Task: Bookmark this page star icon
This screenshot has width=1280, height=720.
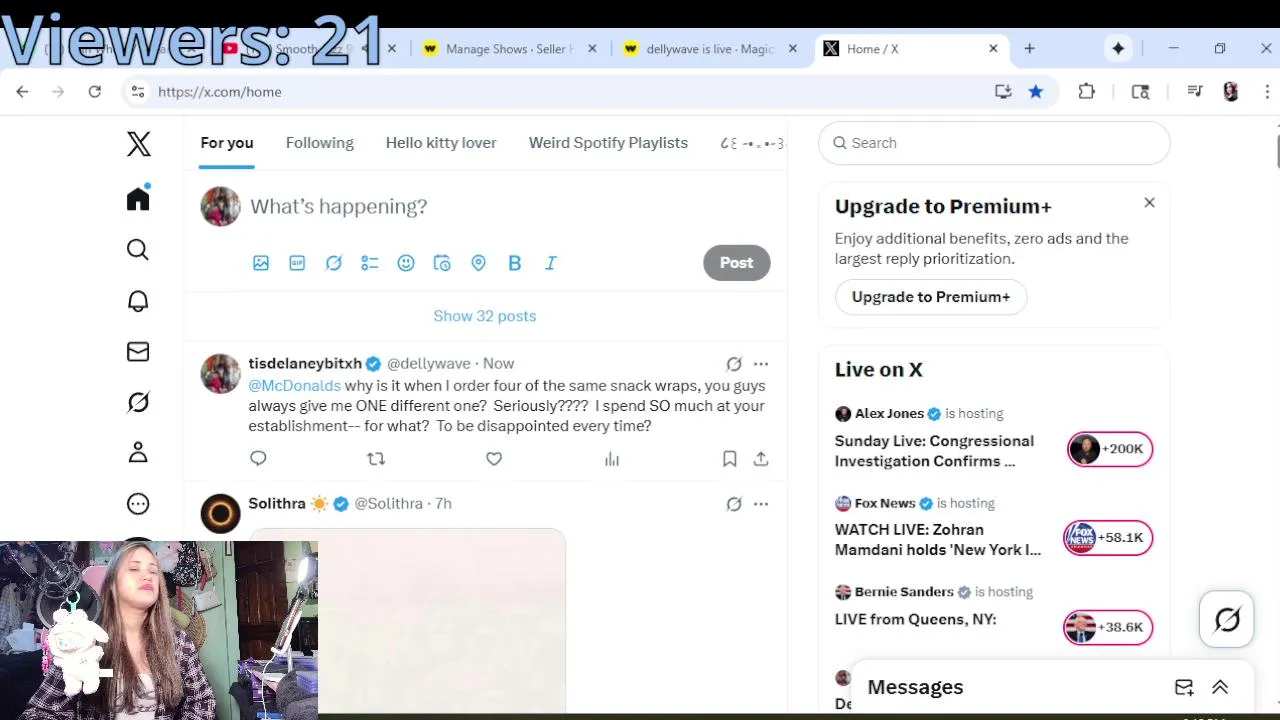Action: point(1036,92)
